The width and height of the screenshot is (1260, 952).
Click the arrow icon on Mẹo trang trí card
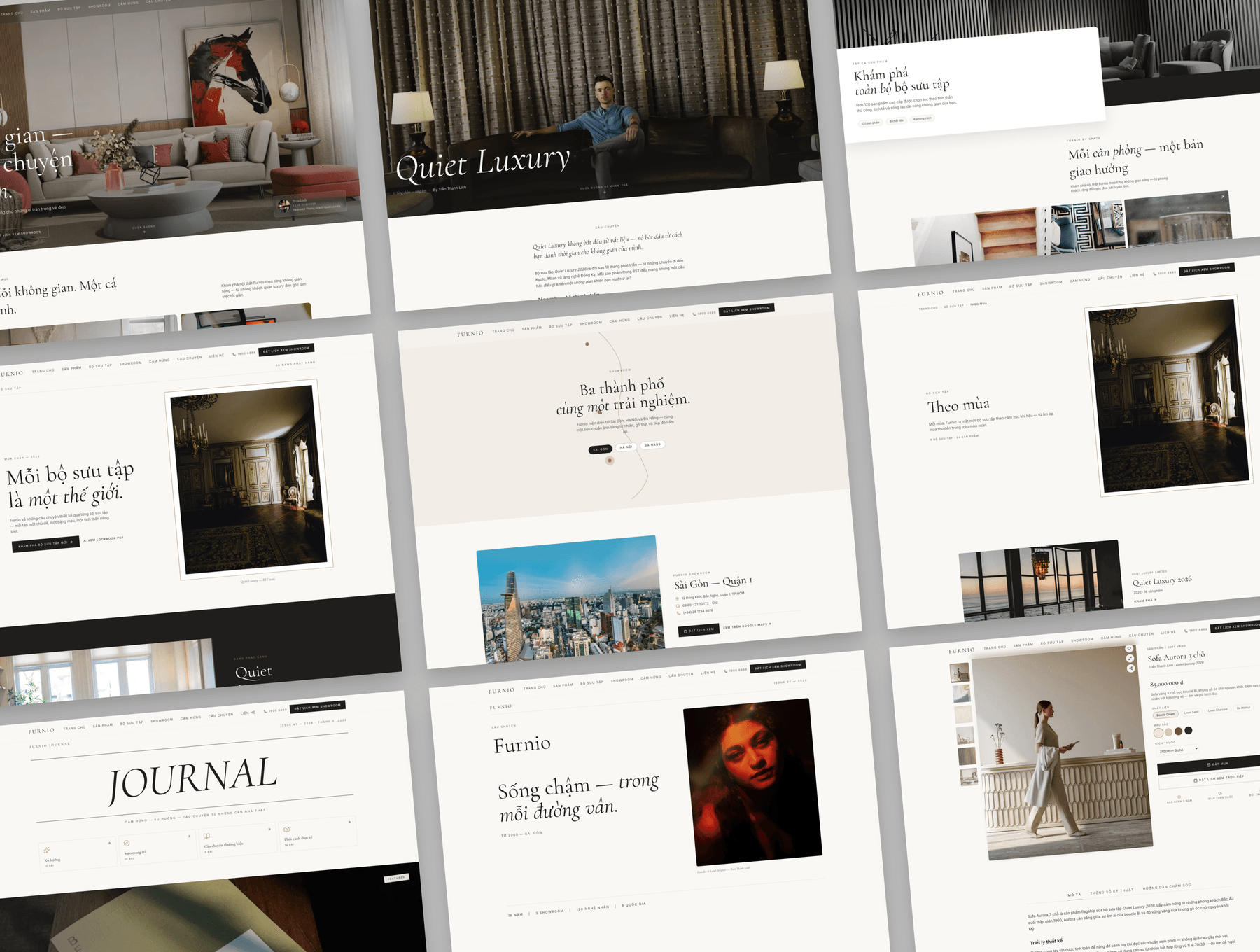(189, 836)
